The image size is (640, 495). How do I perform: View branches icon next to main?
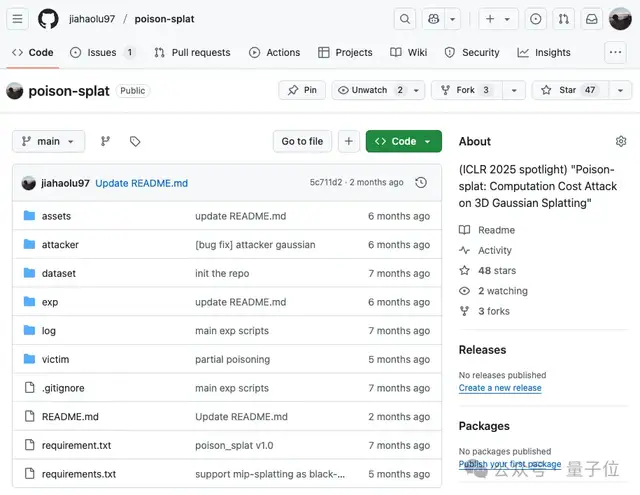pos(105,142)
